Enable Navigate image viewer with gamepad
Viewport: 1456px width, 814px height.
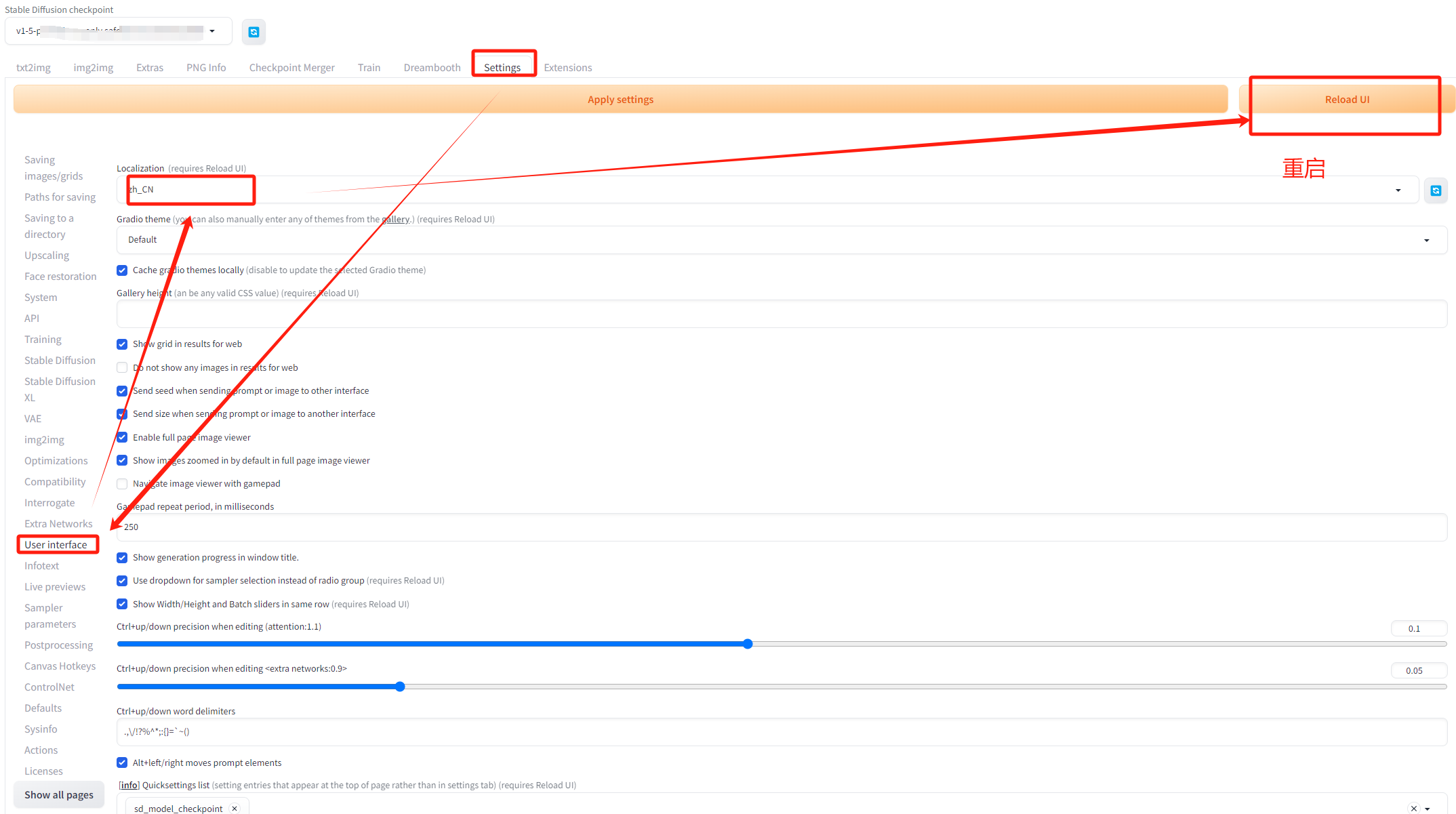click(122, 484)
